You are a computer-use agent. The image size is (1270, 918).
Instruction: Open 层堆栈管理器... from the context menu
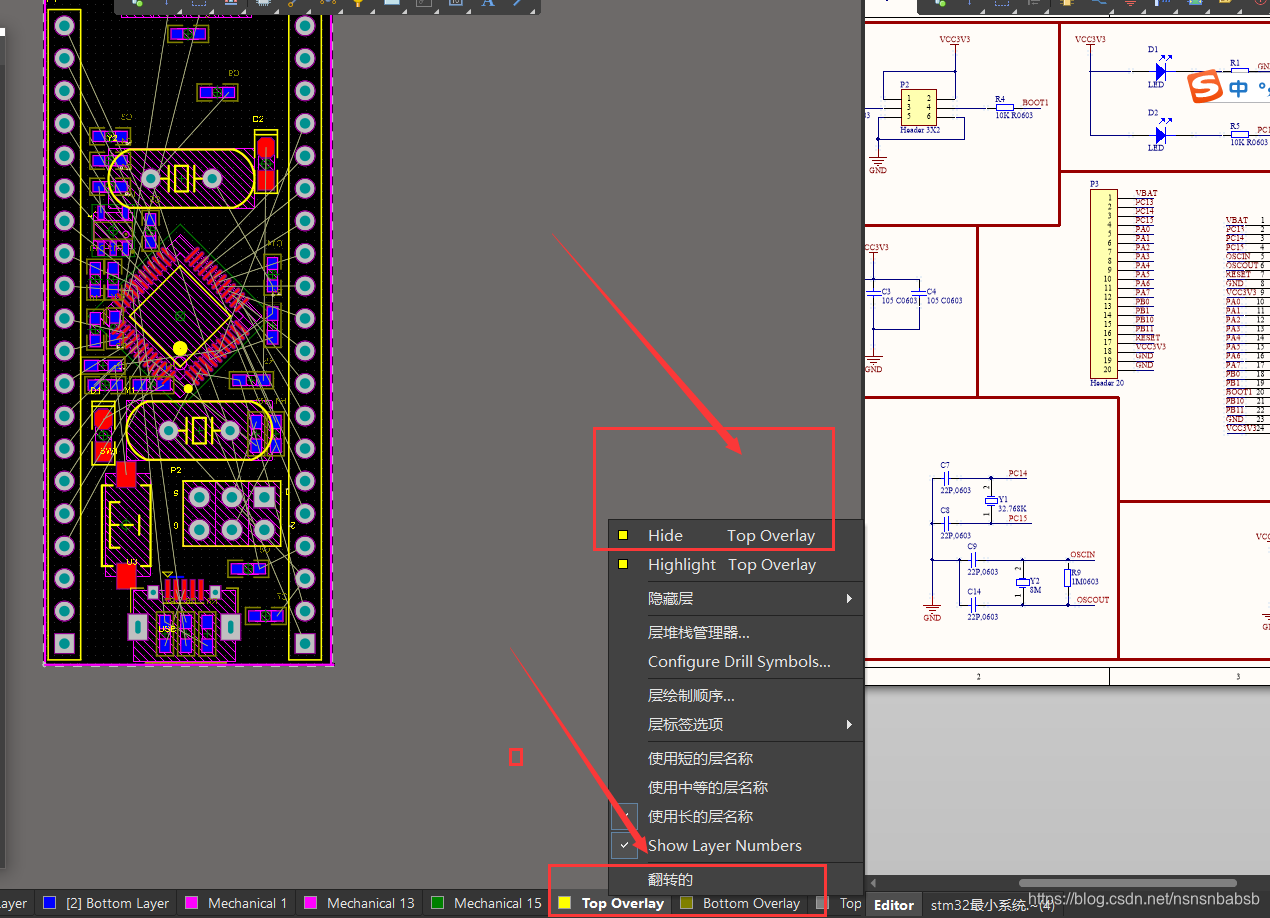[736, 632]
